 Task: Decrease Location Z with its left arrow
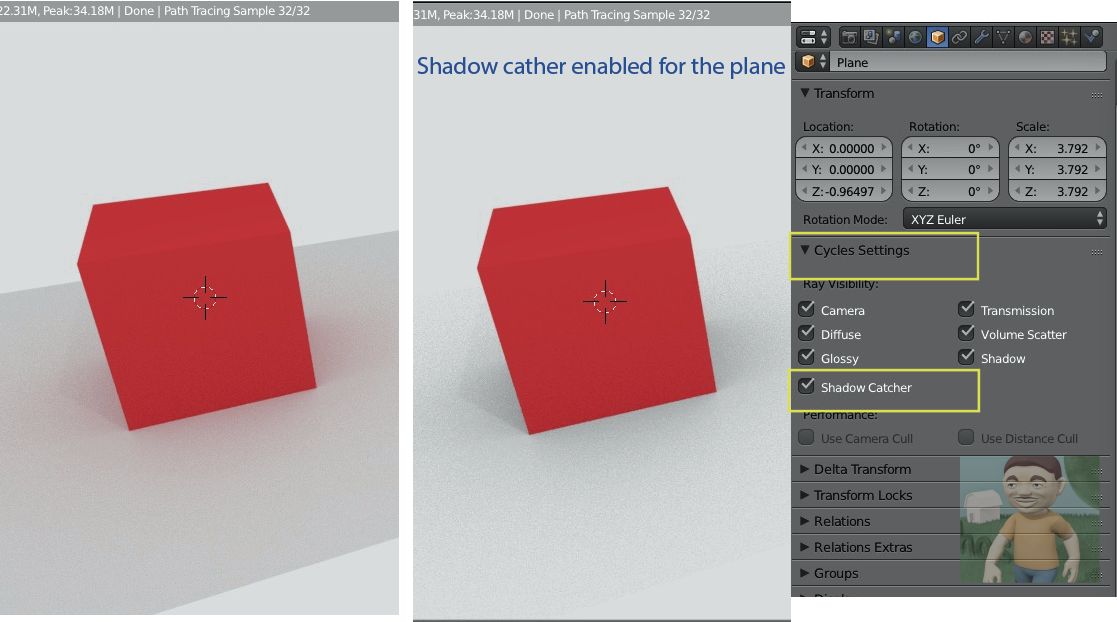pyautogui.click(x=804, y=191)
